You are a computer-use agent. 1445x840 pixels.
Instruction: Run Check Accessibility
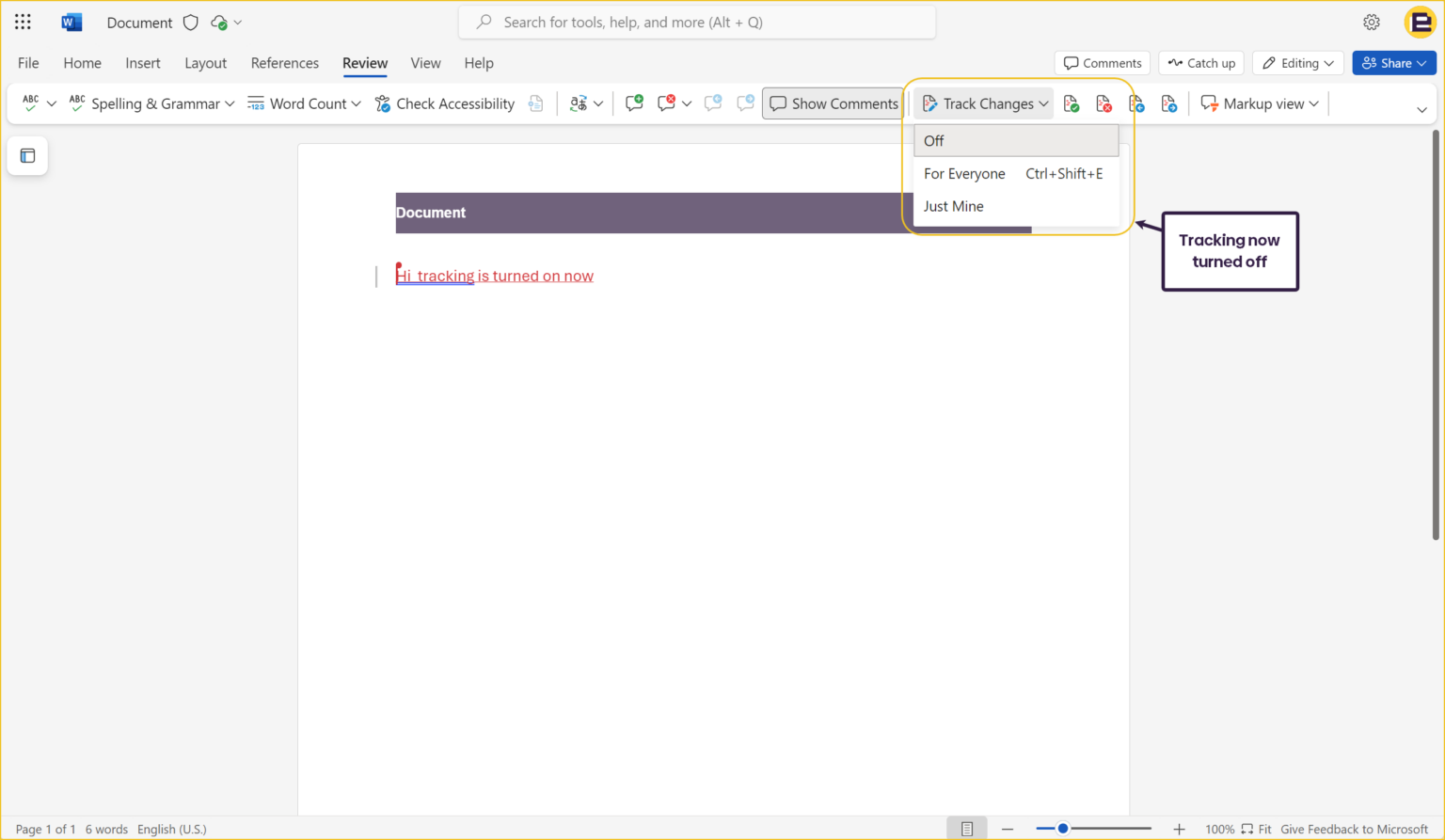[444, 103]
